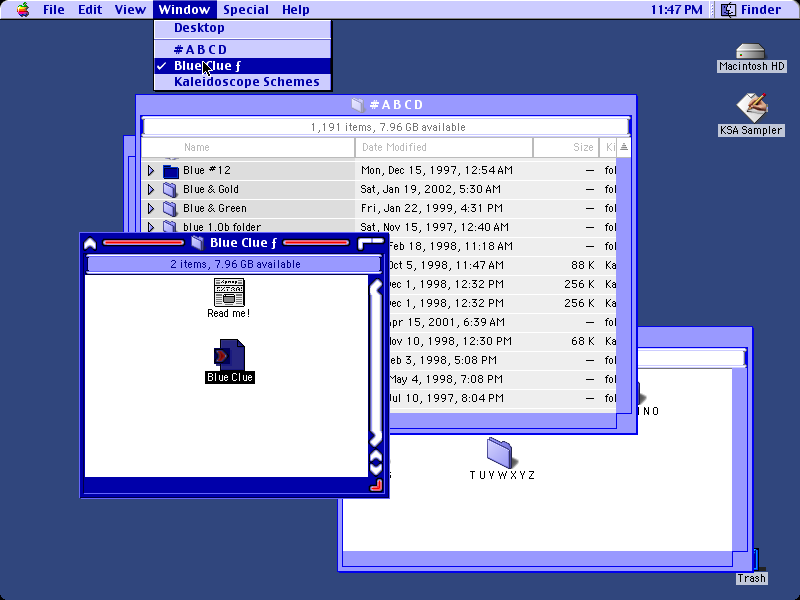The image size is (800, 600).
Task: Expand the Blue & Gold folder triangle
Action: click(151, 189)
